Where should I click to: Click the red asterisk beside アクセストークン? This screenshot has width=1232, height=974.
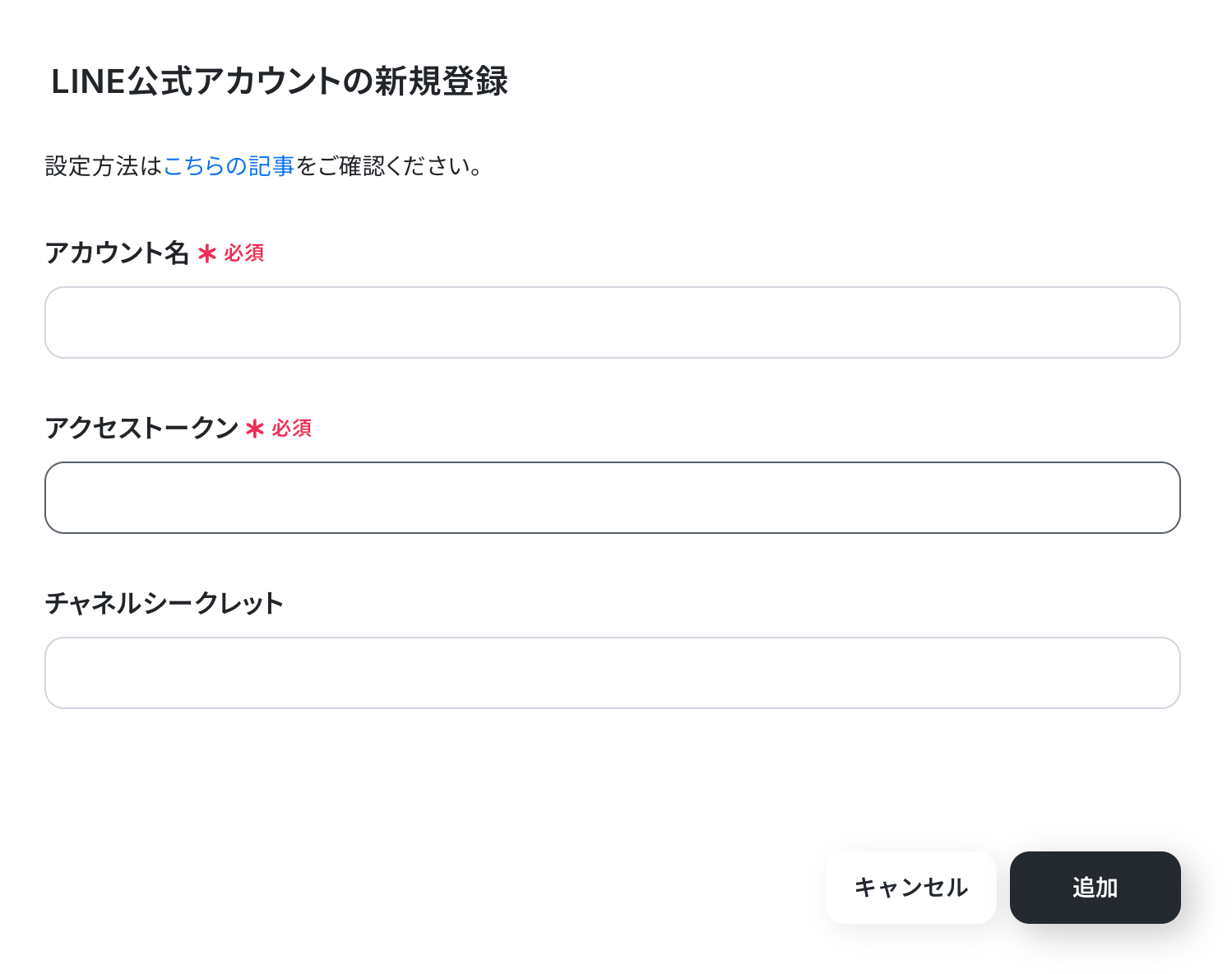tap(255, 429)
